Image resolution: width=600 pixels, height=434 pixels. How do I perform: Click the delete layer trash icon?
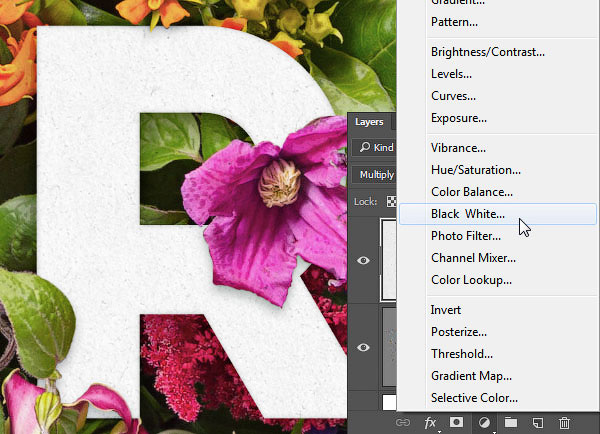pyautogui.click(x=564, y=423)
